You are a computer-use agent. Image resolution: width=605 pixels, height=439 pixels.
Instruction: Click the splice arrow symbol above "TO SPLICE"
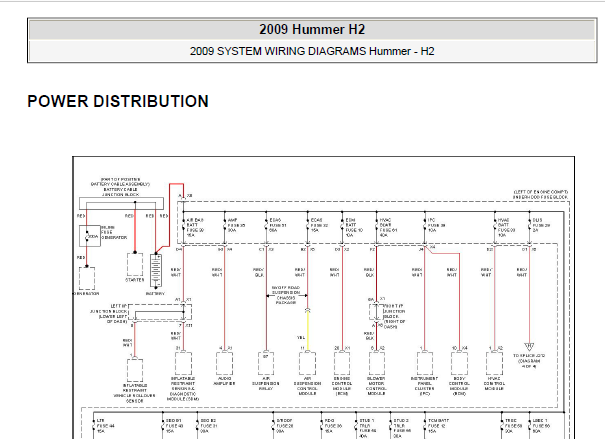(529, 347)
